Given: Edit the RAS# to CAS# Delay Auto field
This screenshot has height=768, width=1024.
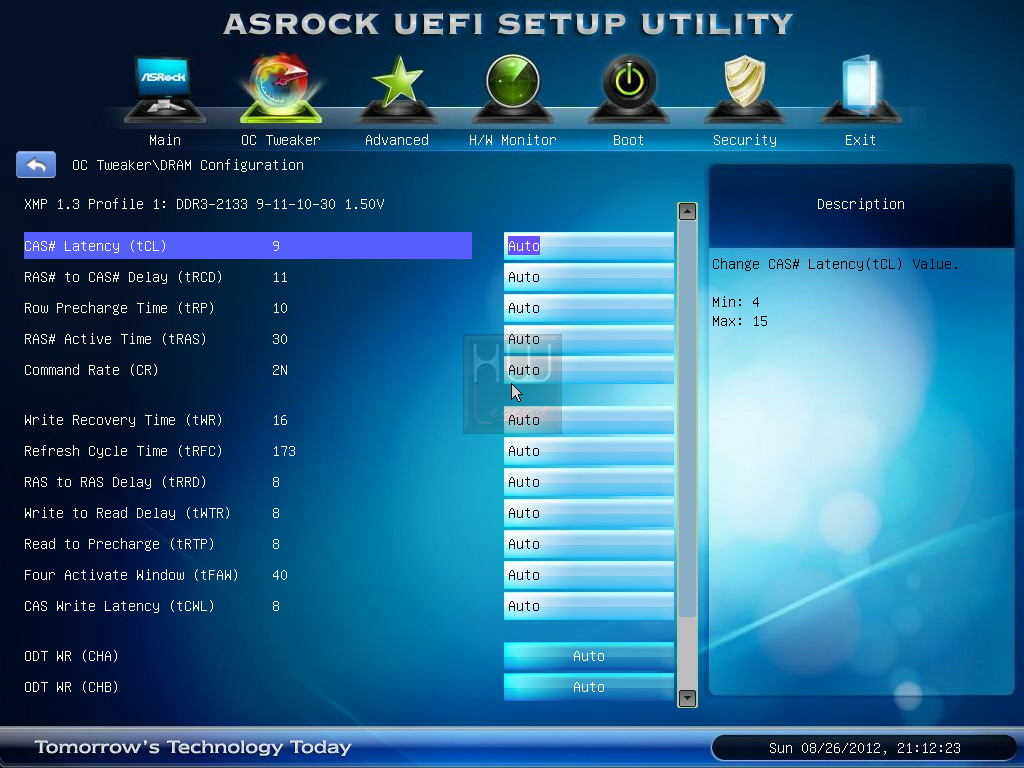Looking at the screenshot, I should [589, 277].
